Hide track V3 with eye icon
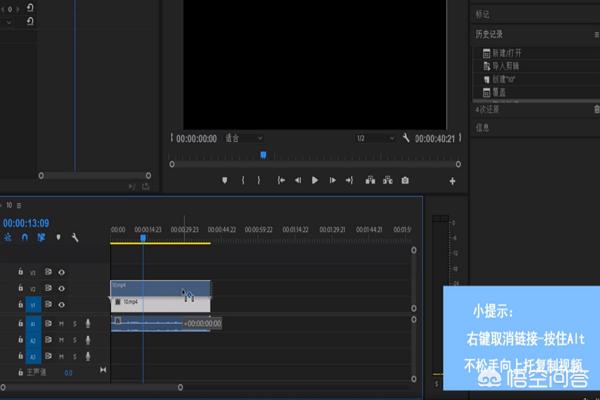This screenshot has height=400, width=600. click(x=62, y=271)
